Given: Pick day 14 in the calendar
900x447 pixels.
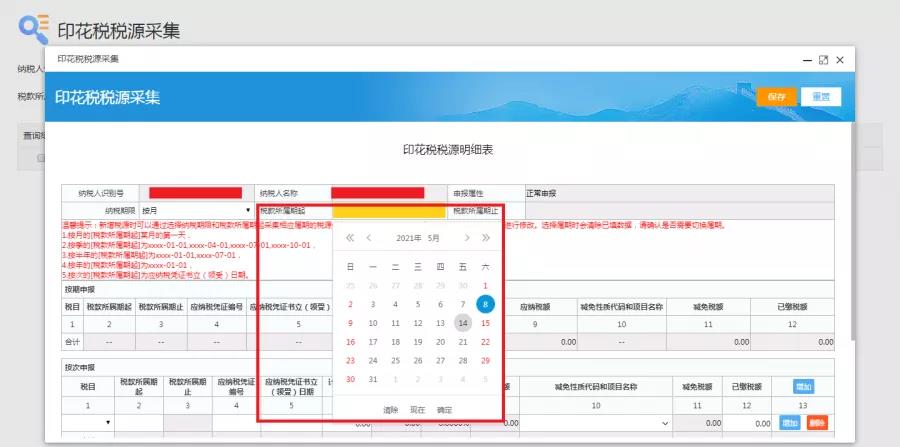Looking at the screenshot, I should pyautogui.click(x=463, y=323).
